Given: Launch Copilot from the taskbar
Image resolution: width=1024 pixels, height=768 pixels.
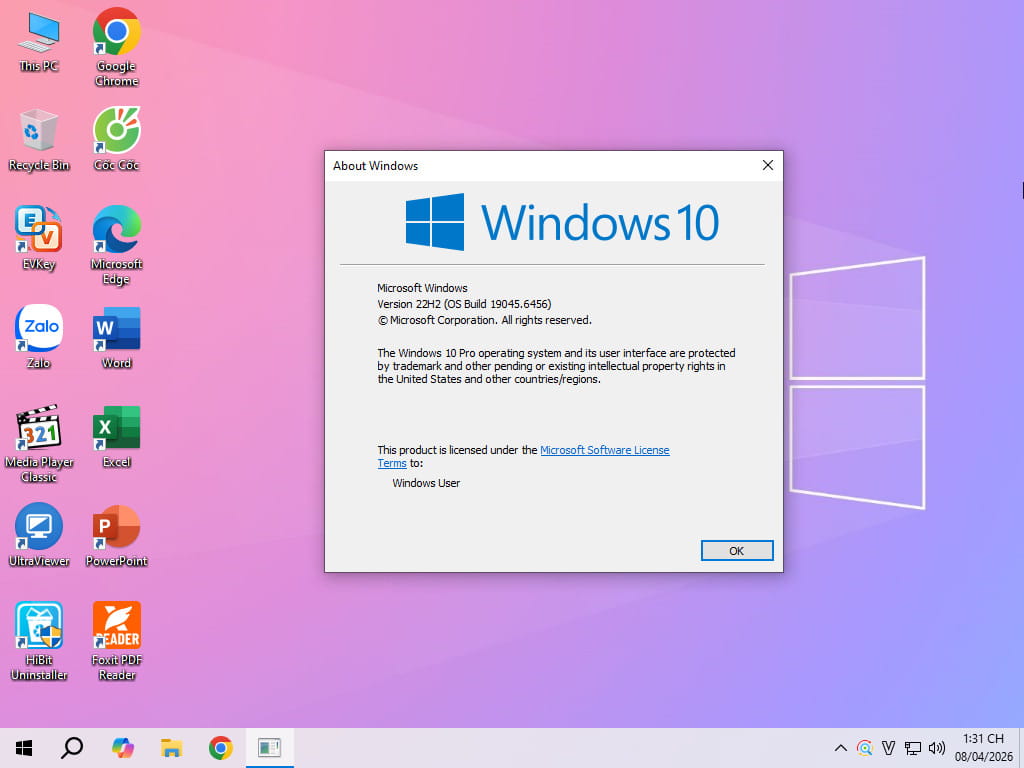Looking at the screenshot, I should pyautogui.click(x=122, y=748).
